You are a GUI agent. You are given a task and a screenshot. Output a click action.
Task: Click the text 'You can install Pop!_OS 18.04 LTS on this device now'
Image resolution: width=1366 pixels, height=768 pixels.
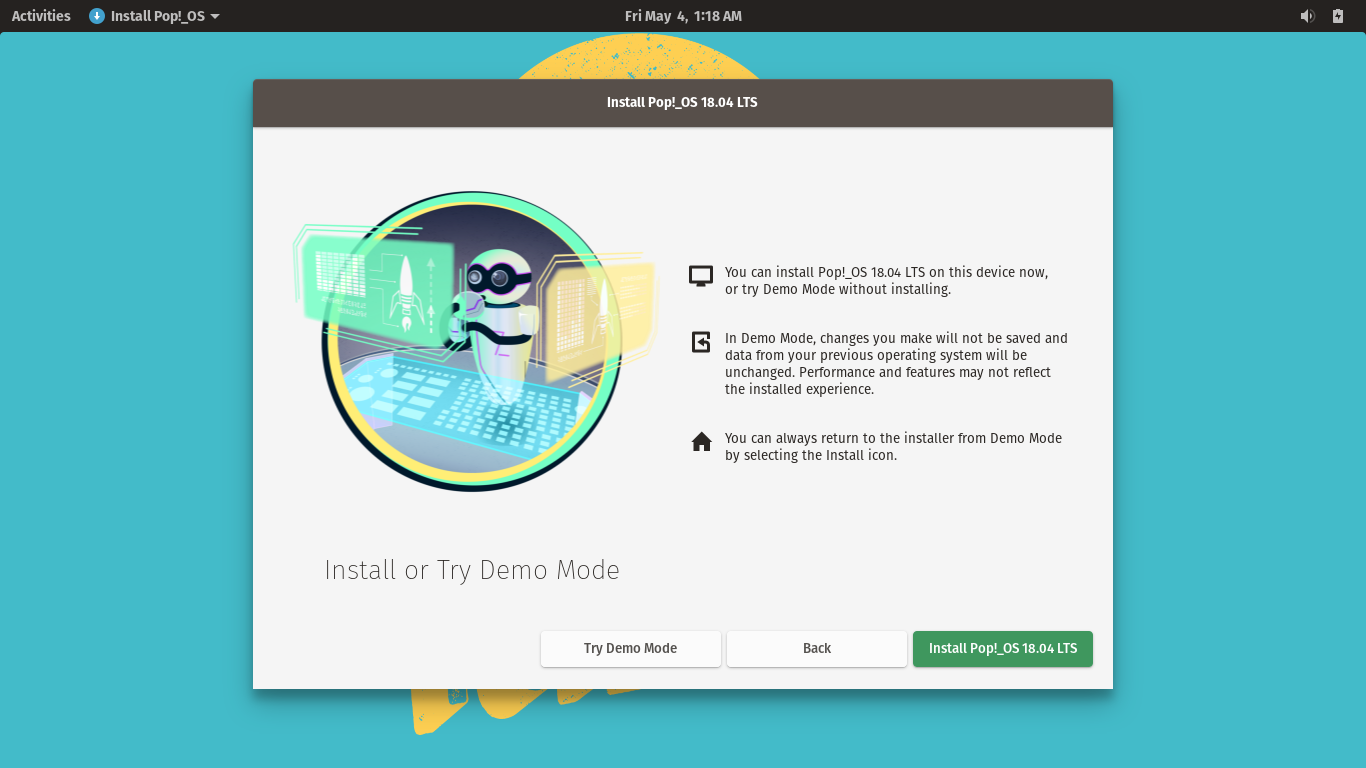pos(886,272)
